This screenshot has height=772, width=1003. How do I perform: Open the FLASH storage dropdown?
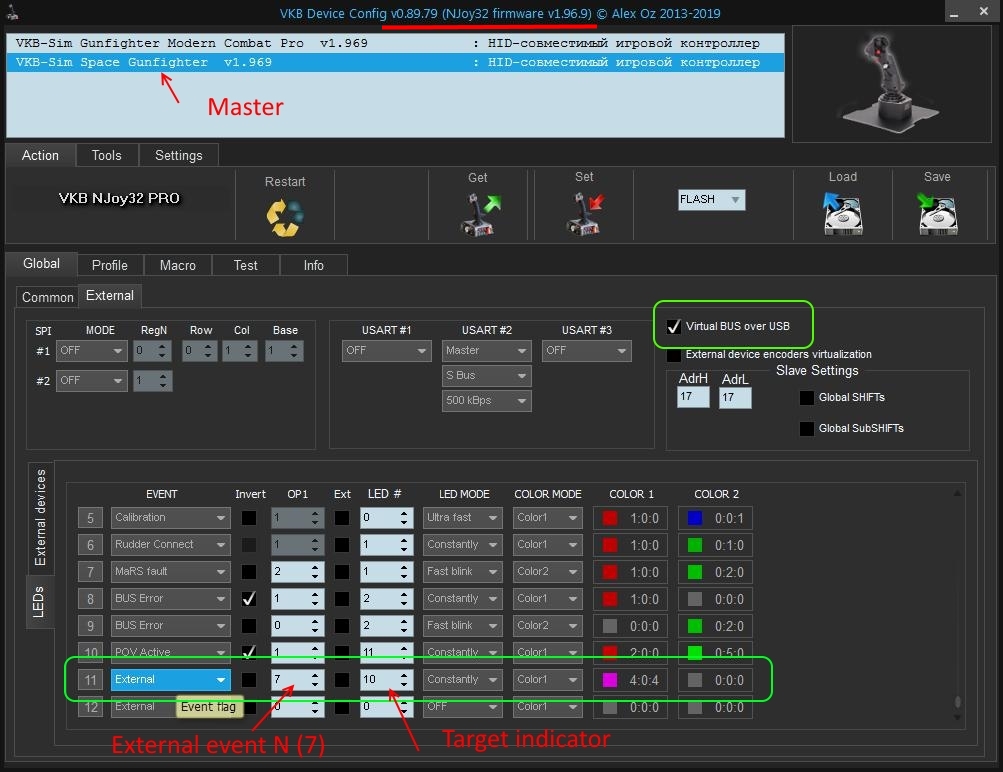[711, 200]
